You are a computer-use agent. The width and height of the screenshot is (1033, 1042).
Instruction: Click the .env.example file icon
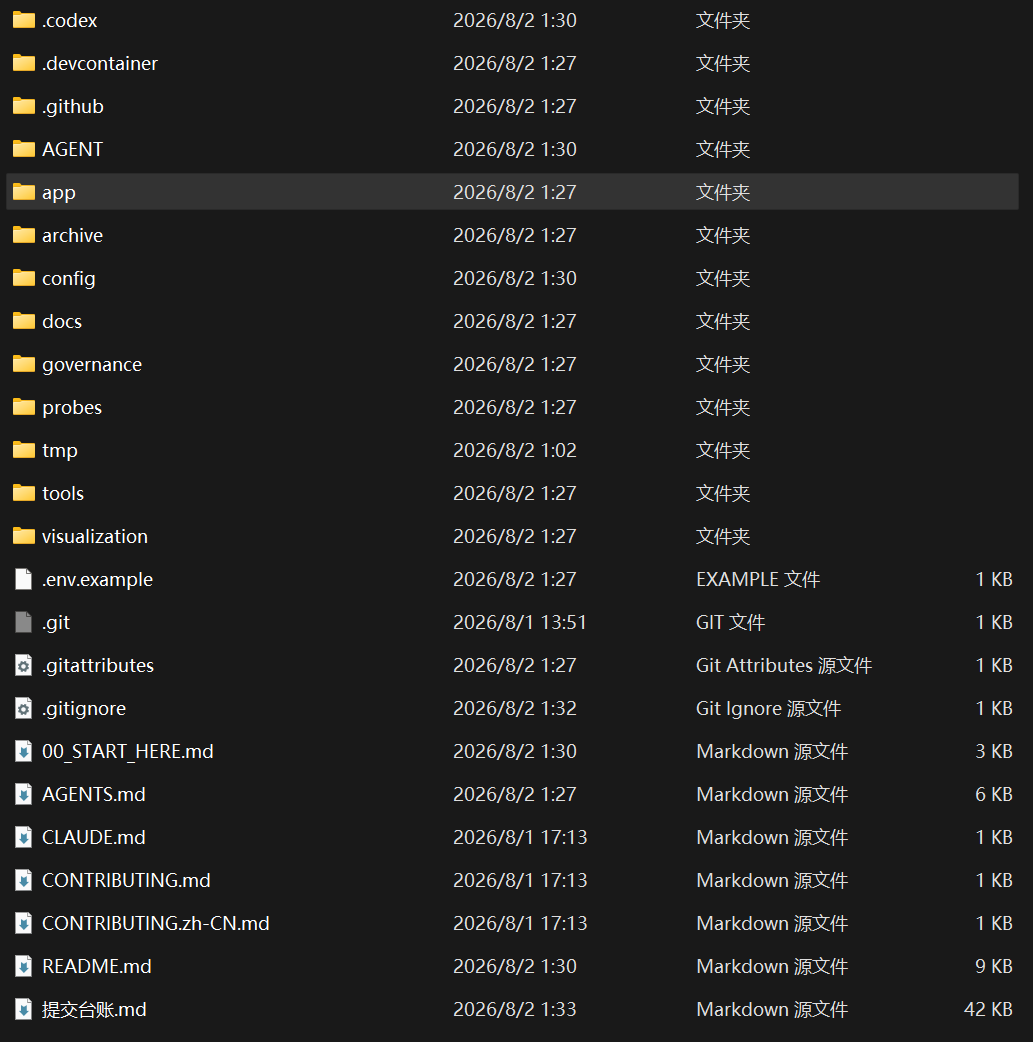[x=24, y=579]
